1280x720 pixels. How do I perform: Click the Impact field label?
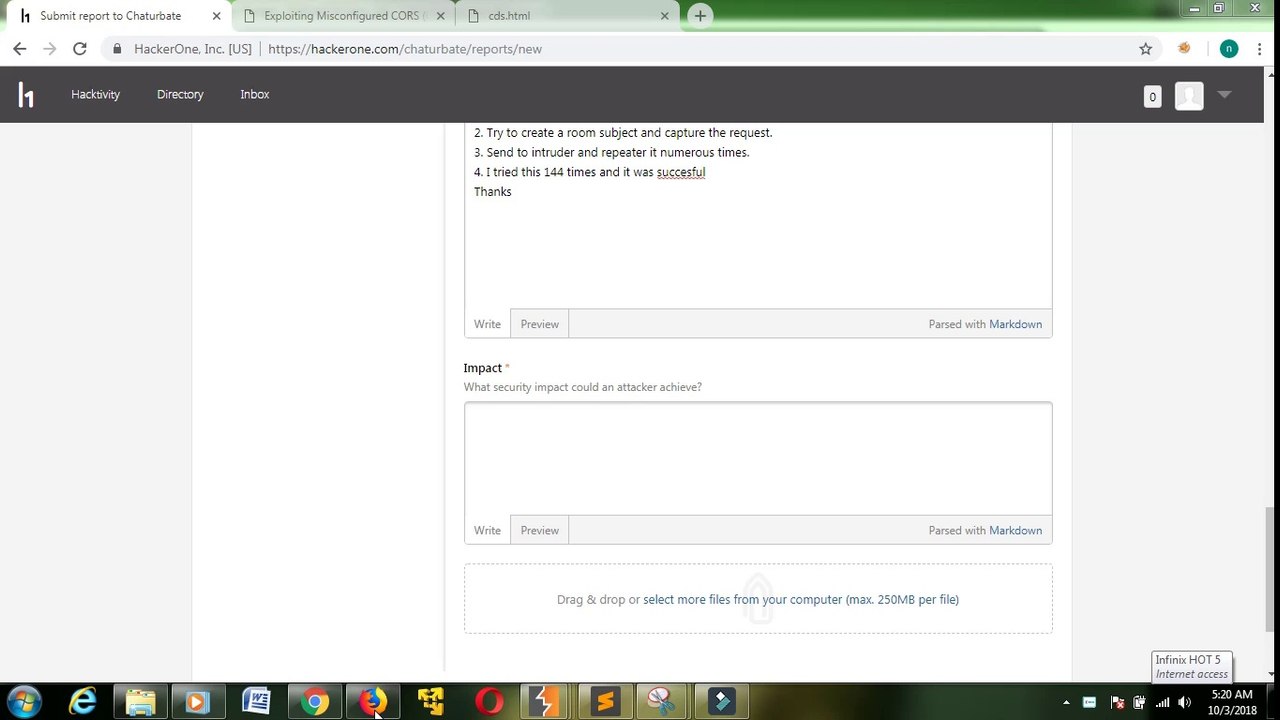tap(483, 368)
